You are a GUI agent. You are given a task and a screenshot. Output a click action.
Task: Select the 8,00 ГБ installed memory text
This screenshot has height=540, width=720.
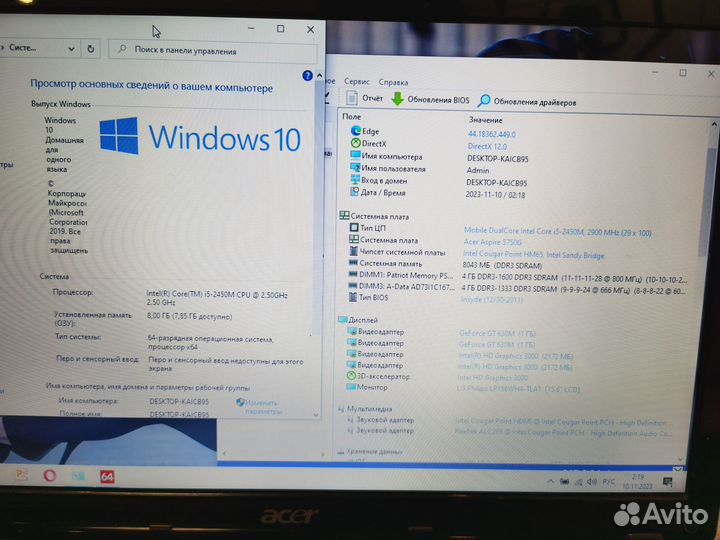[x=189, y=316]
